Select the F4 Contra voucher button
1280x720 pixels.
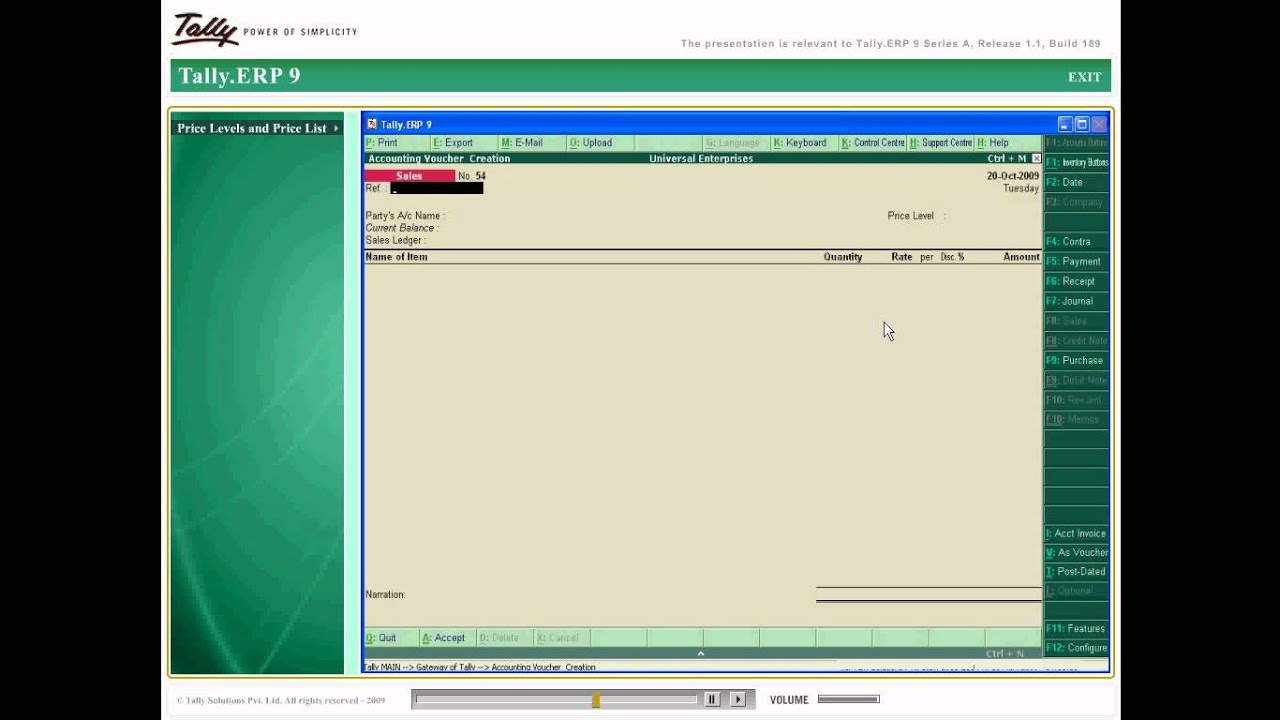pyautogui.click(x=1077, y=241)
